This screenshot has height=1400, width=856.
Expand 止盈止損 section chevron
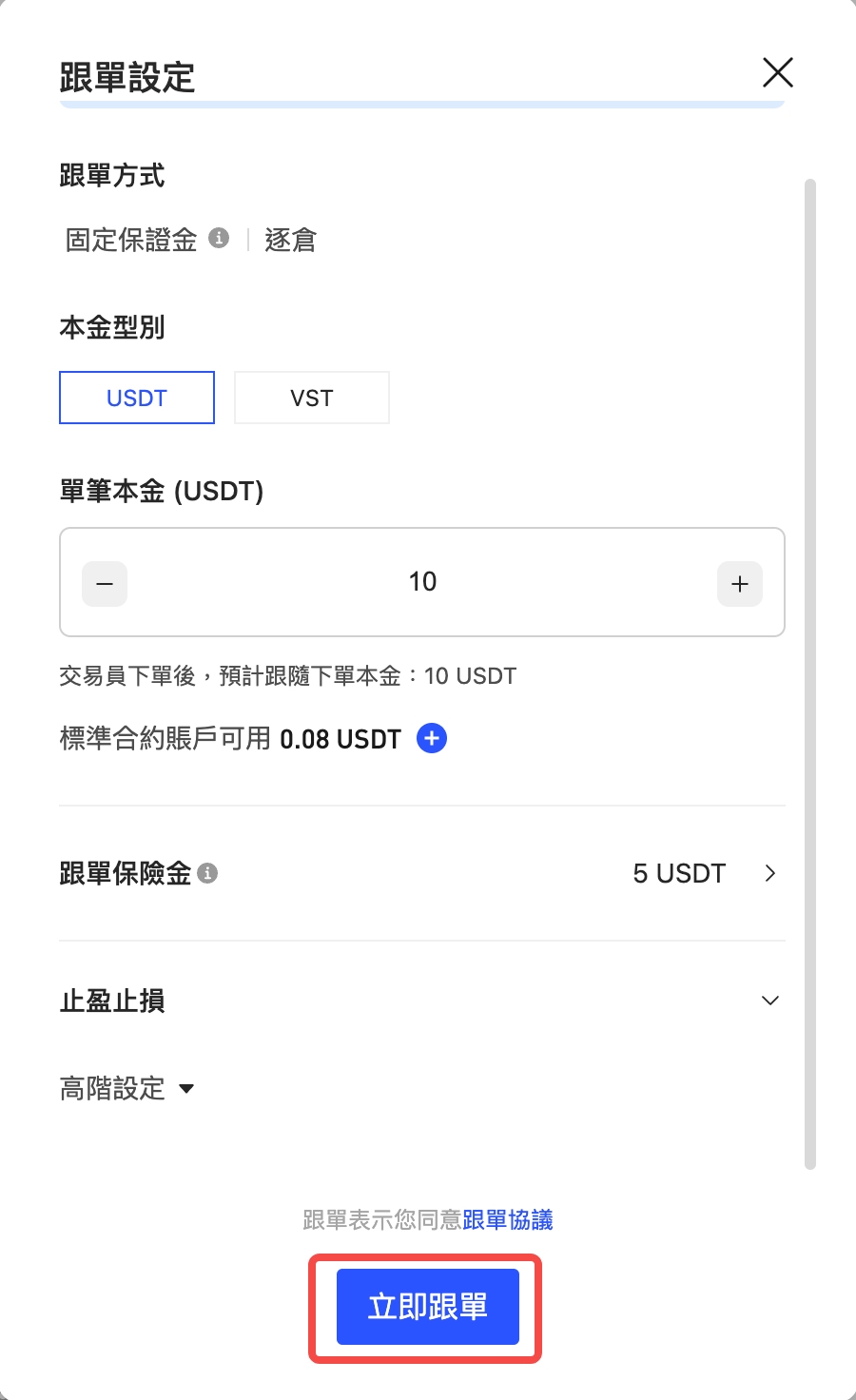pyautogui.click(x=770, y=1001)
